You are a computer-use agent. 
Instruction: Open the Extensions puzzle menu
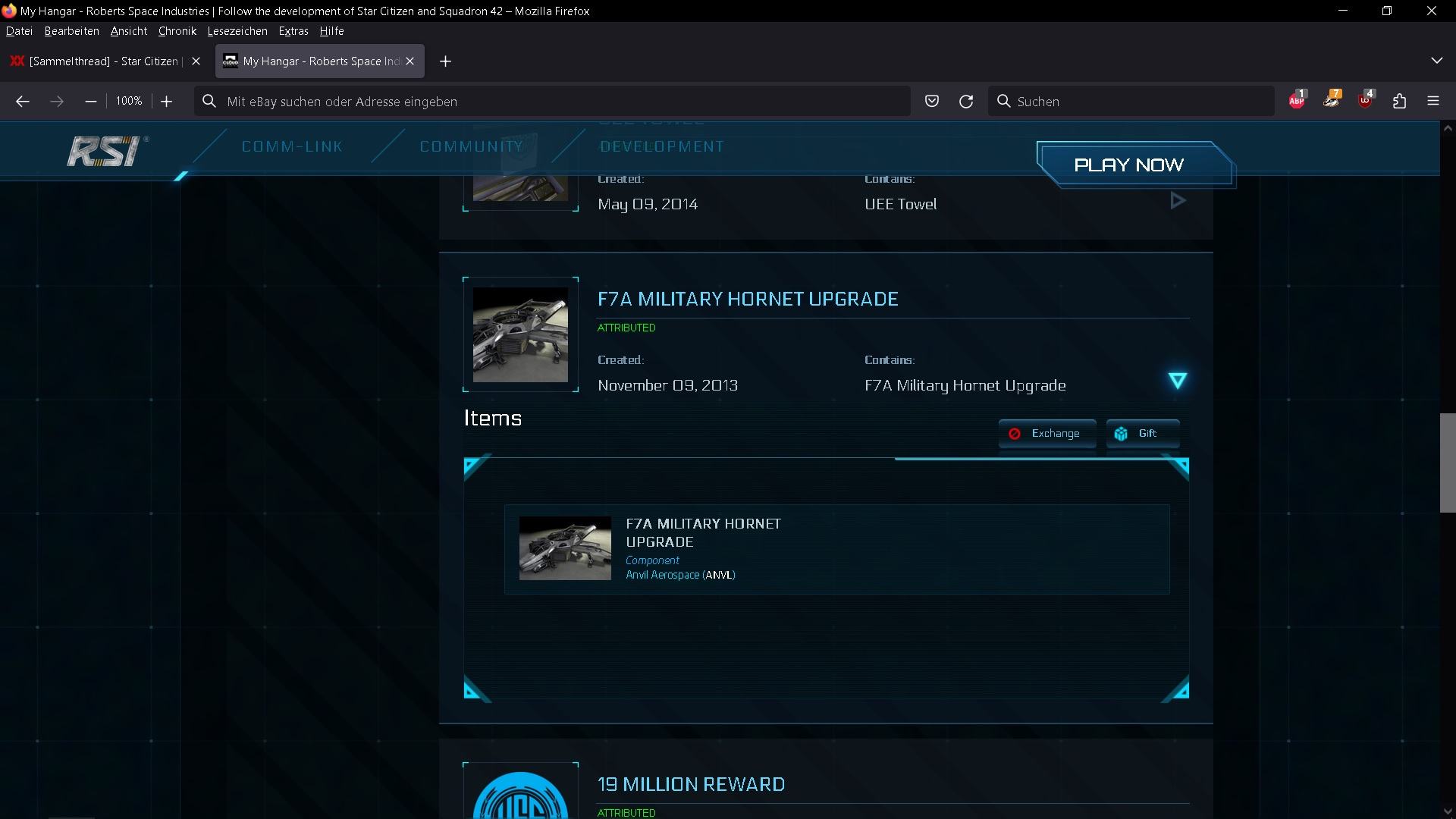click(x=1400, y=101)
